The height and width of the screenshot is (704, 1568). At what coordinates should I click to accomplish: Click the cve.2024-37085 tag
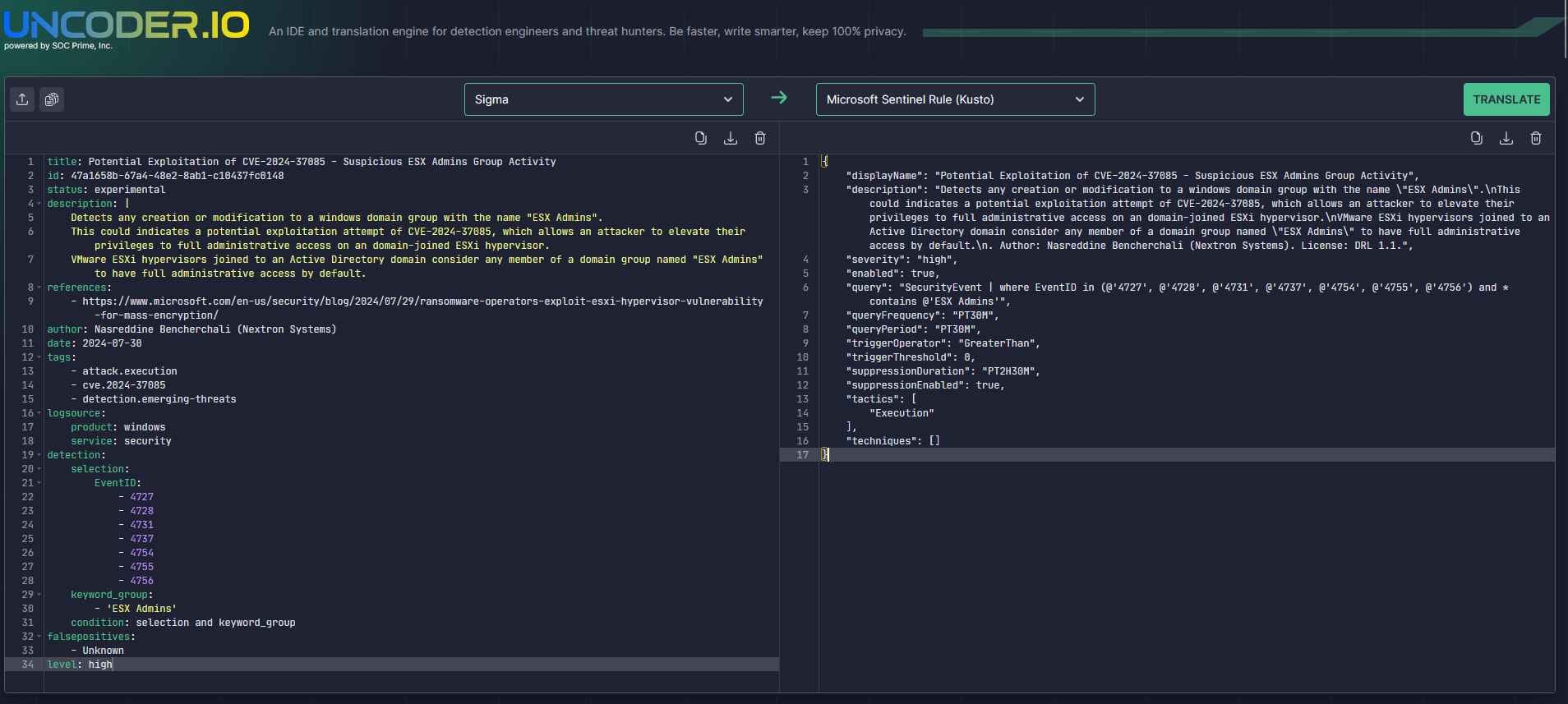124,385
